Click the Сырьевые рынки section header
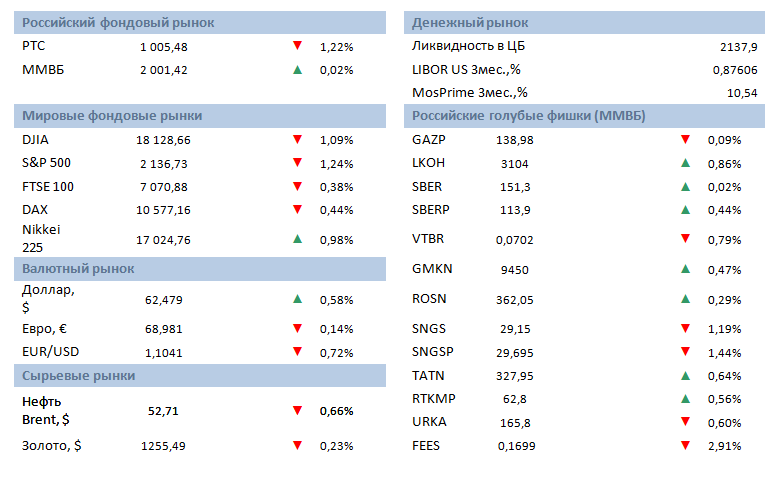 pos(200,375)
